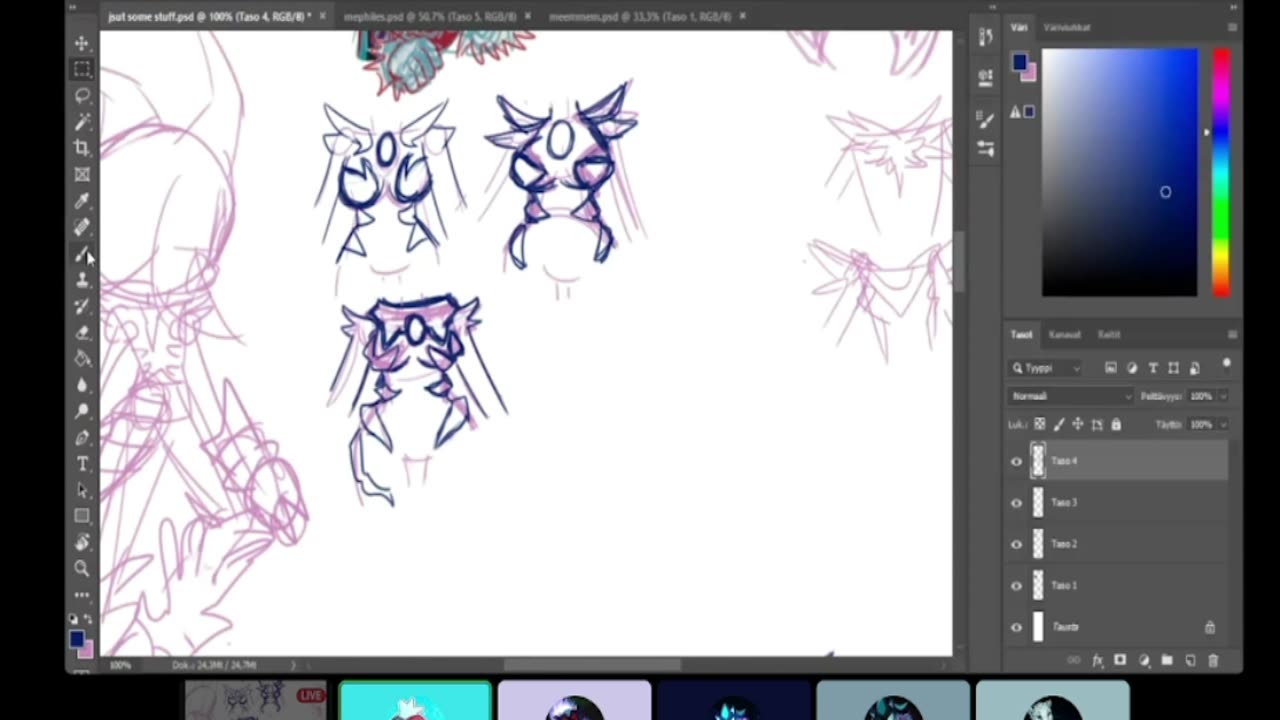Image resolution: width=1280 pixels, height=720 pixels.
Task: Open the Layers panel options menu
Action: (1232, 334)
